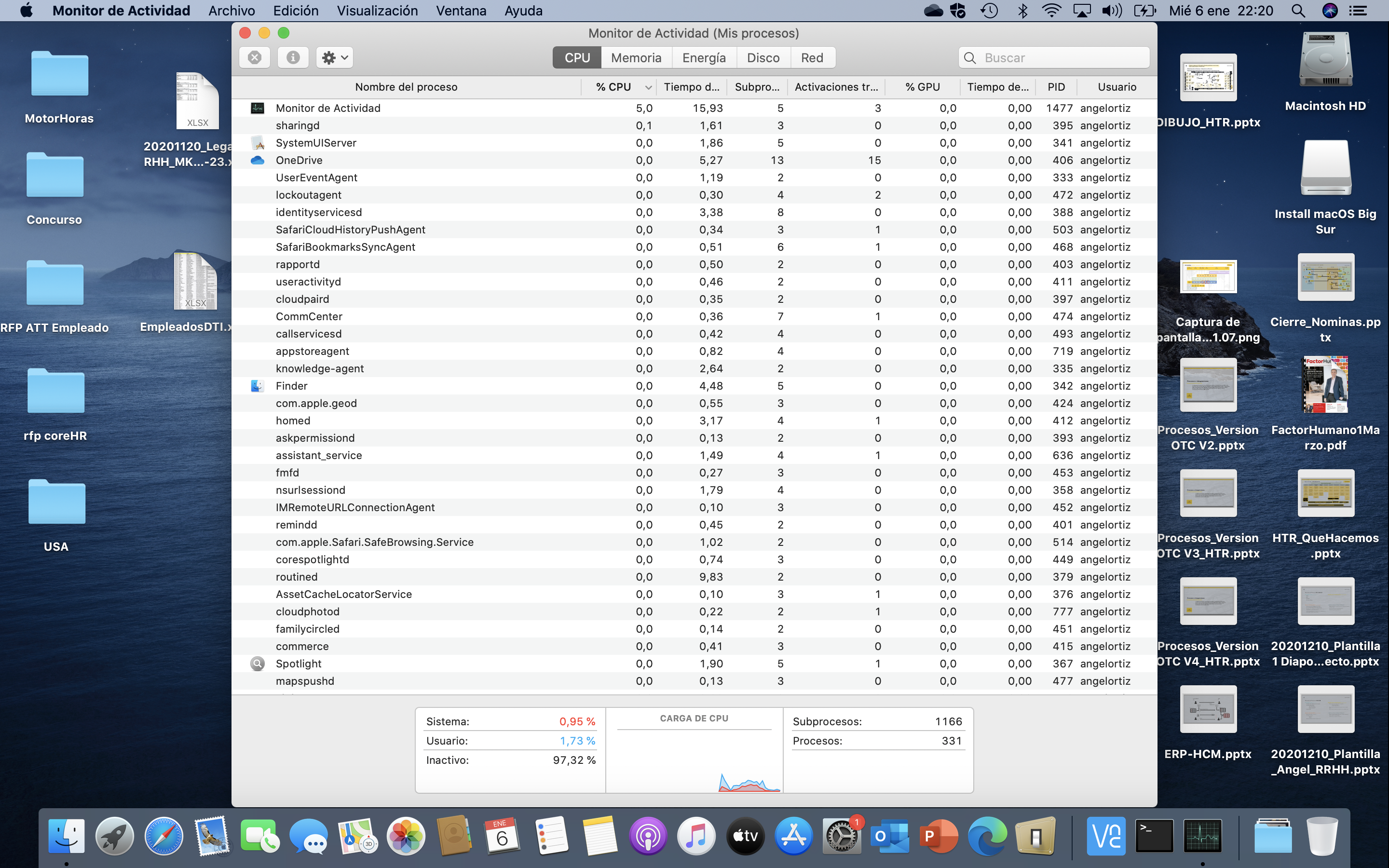
Task: Switch to the Memoria tab
Action: point(636,57)
